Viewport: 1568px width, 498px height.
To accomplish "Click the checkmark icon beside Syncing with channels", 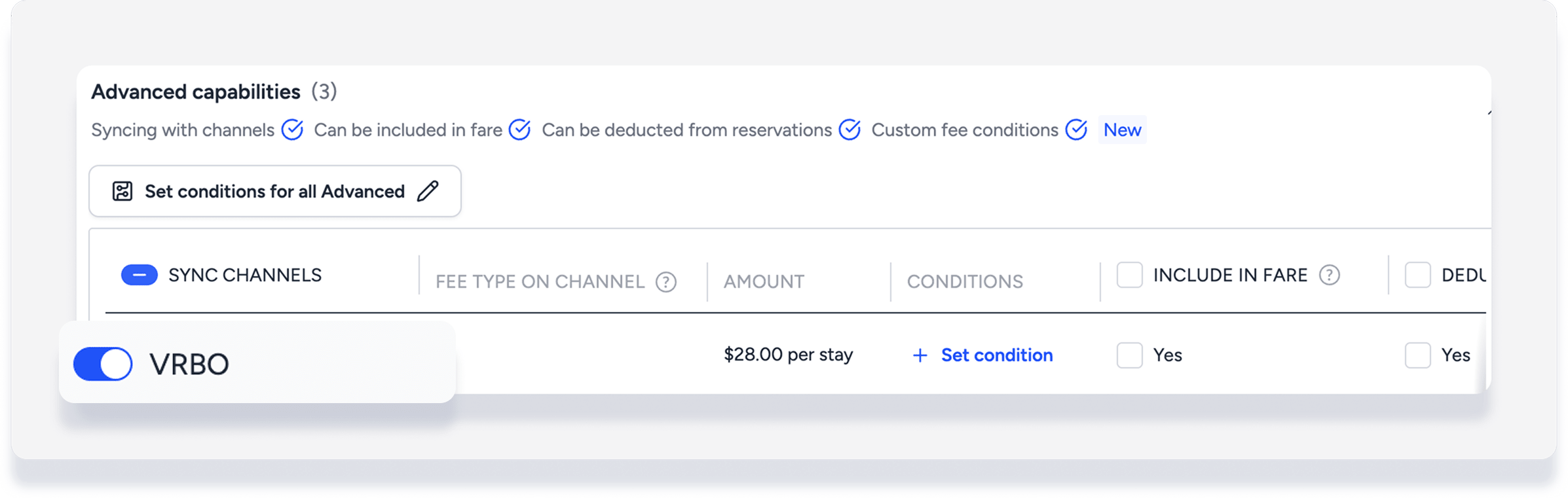I will coord(292,130).
